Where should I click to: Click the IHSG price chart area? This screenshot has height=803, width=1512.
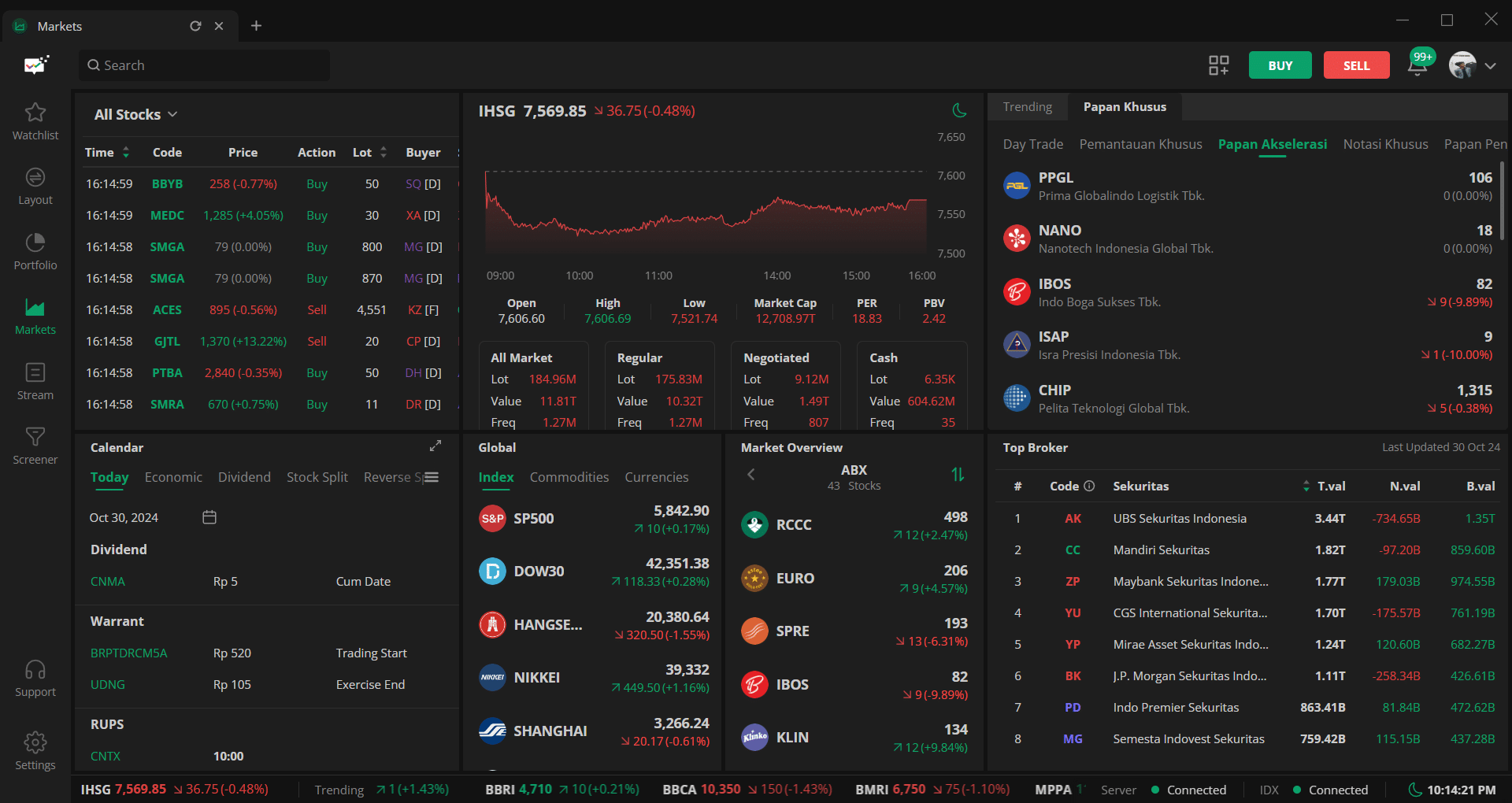(x=706, y=213)
